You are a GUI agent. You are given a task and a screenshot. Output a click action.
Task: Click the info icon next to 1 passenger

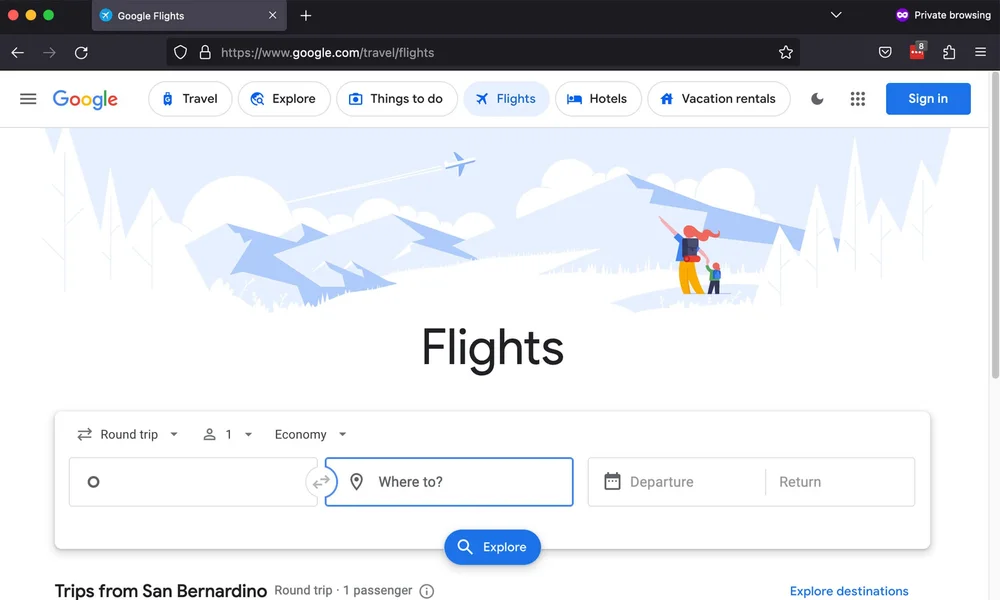[x=427, y=591]
